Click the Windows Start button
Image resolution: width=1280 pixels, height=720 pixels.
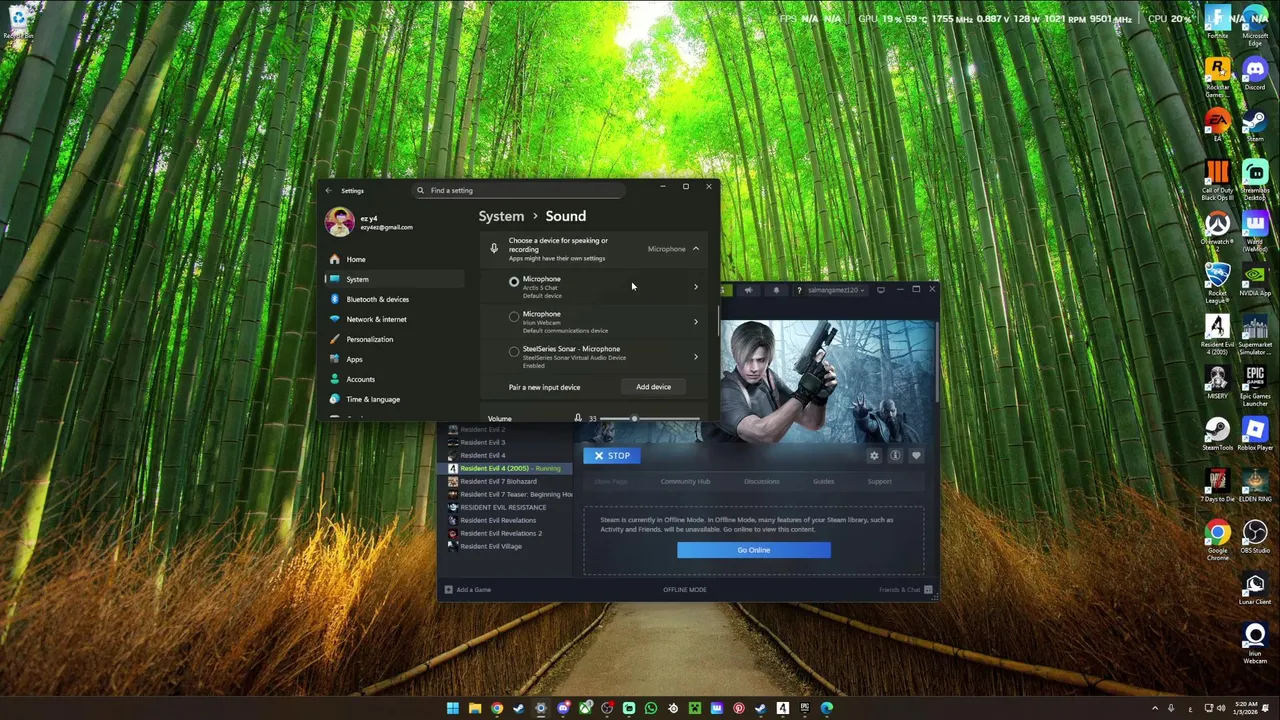(x=453, y=709)
